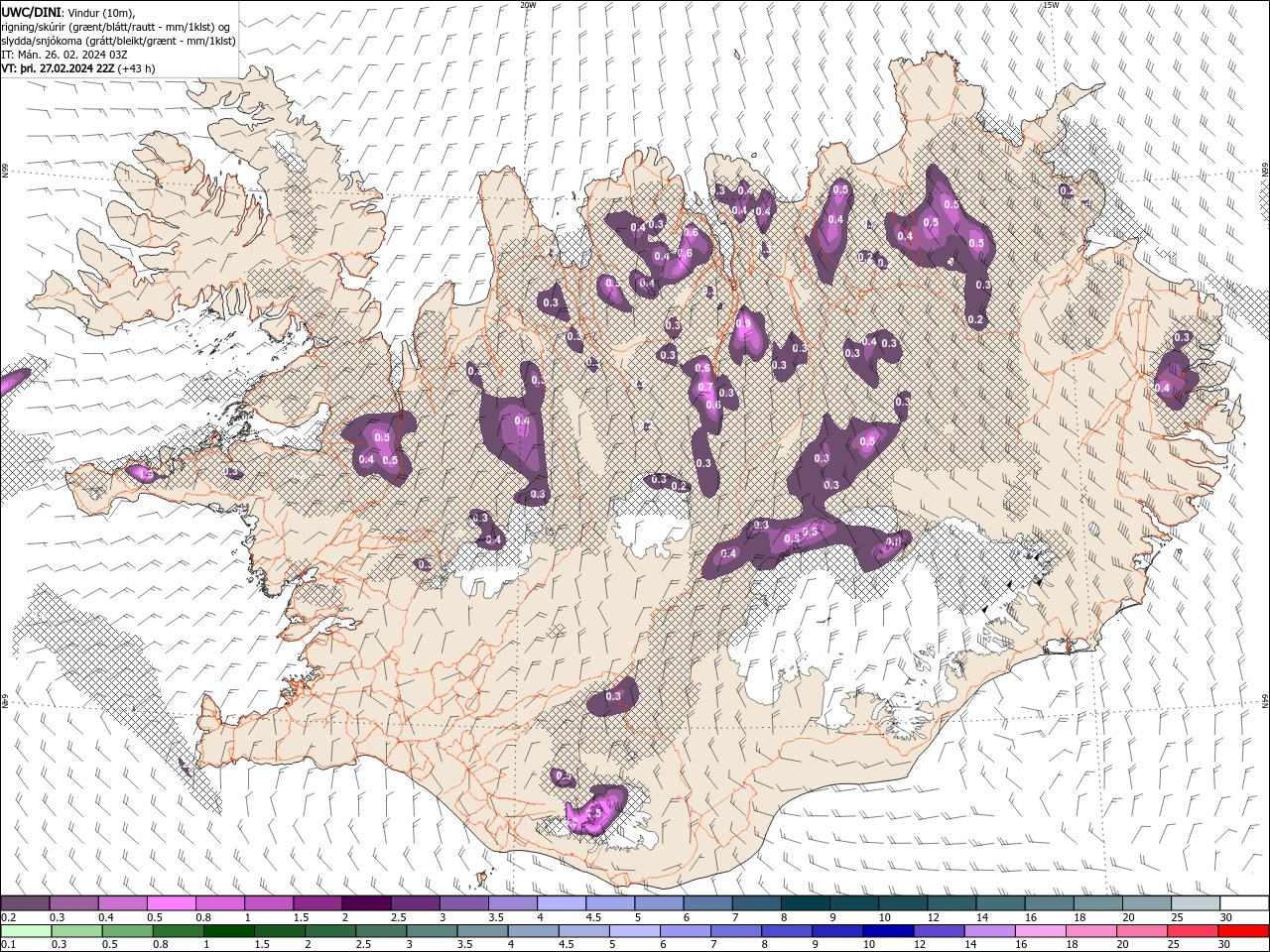1270x952 pixels.
Task: Click the 'UWC/DINI' title text
Action: (31, 11)
